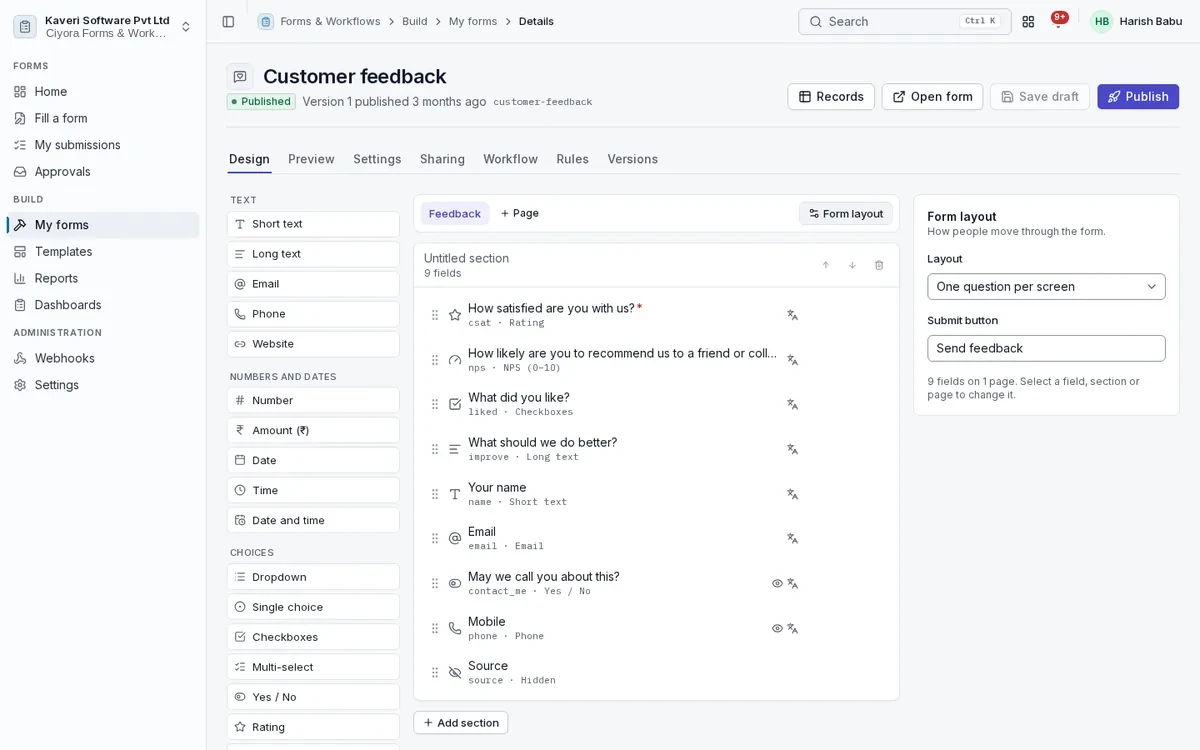Open translate icon for What did you like
This screenshot has height=750, width=1200.
(792, 404)
